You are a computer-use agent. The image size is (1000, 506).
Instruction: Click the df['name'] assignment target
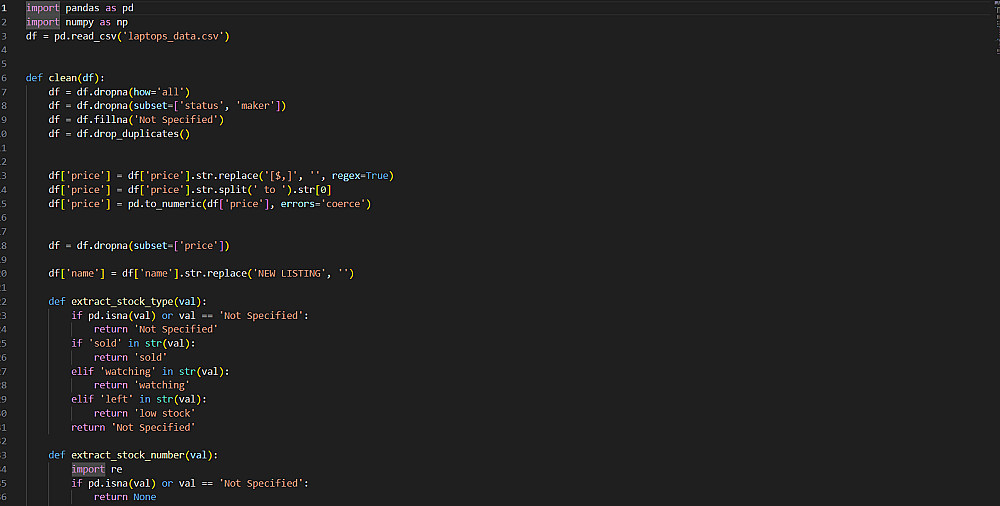pos(77,274)
